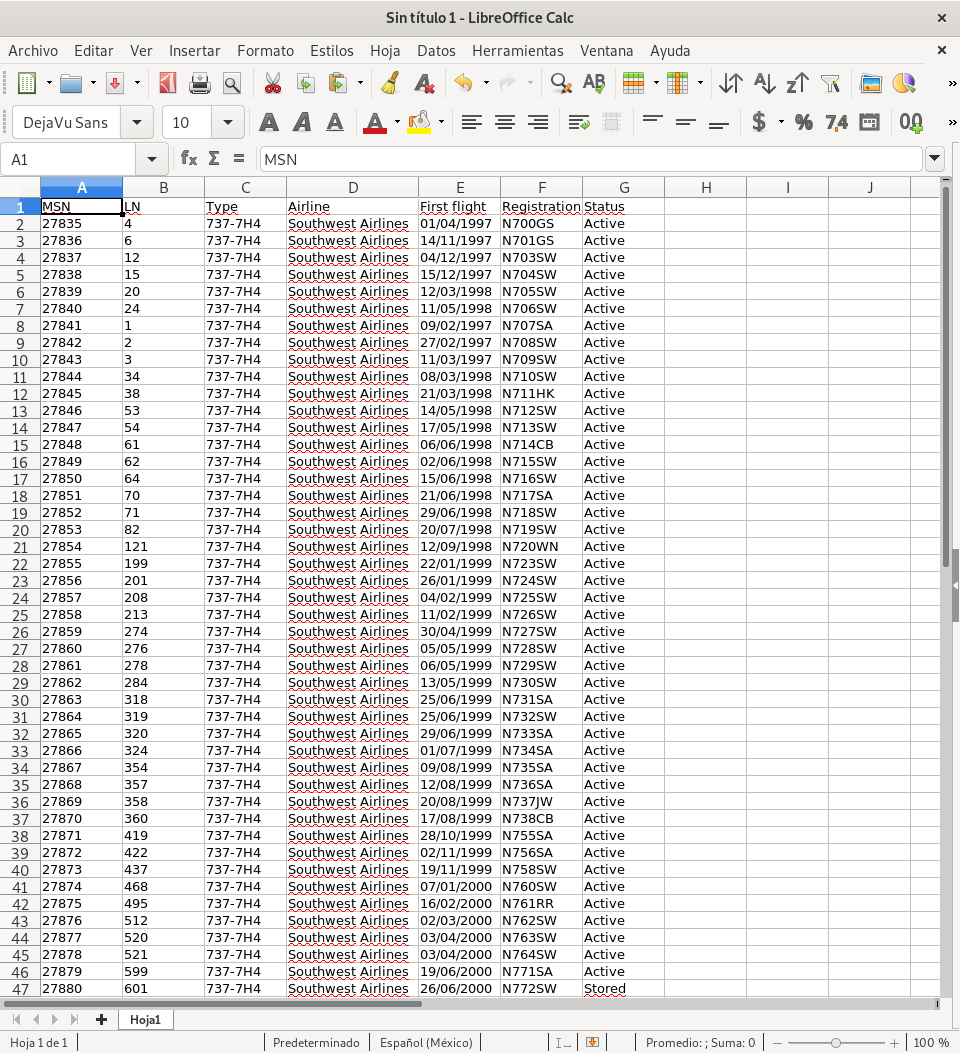Viewport: 960px width, 1053px height.
Task: Click the Clone formatting paintbrush icon
Action: coord(391,84)
